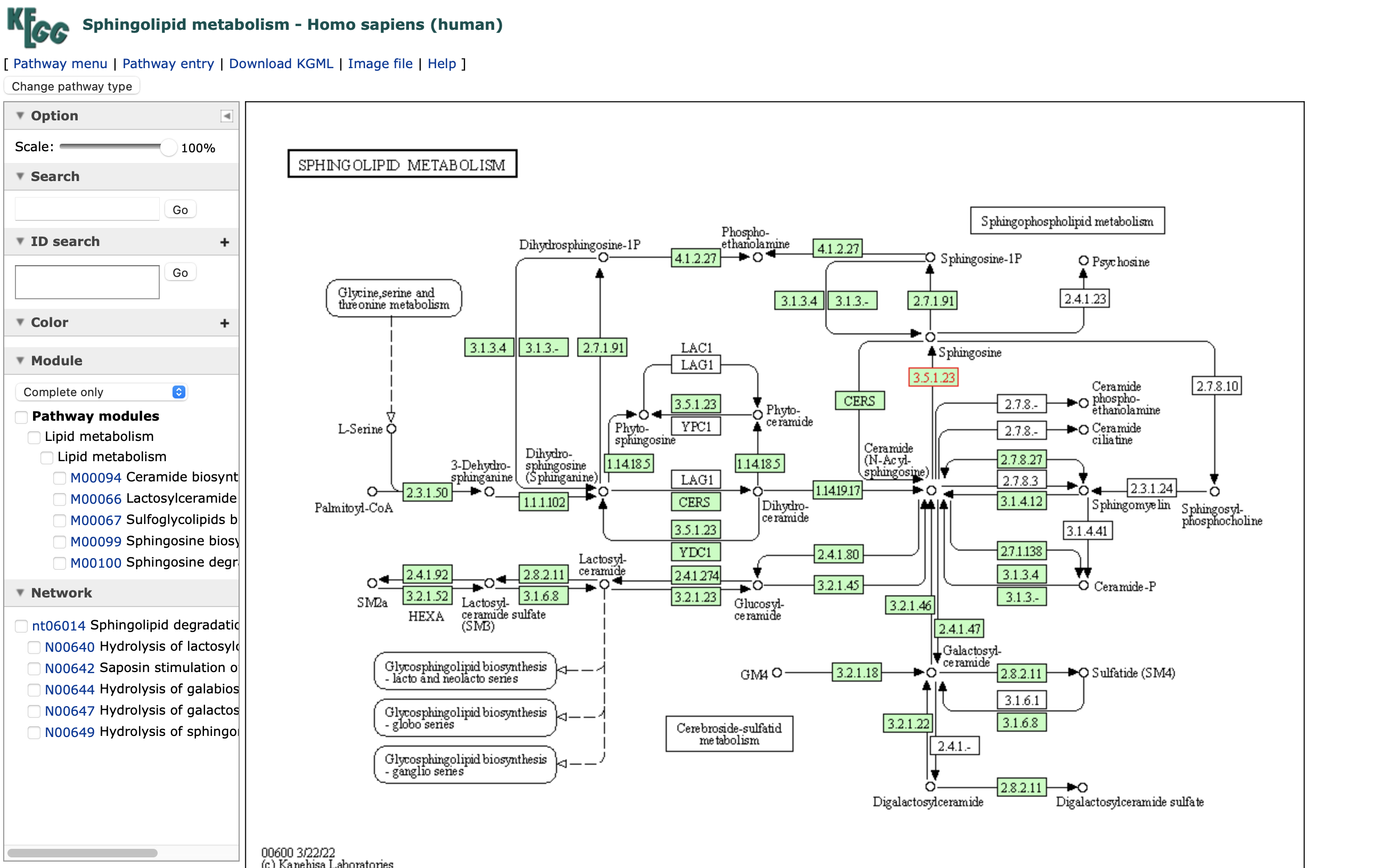Click the 3.2.1.22 enzyme box
Screen dimensions: 1374x868
pos(907,724)
